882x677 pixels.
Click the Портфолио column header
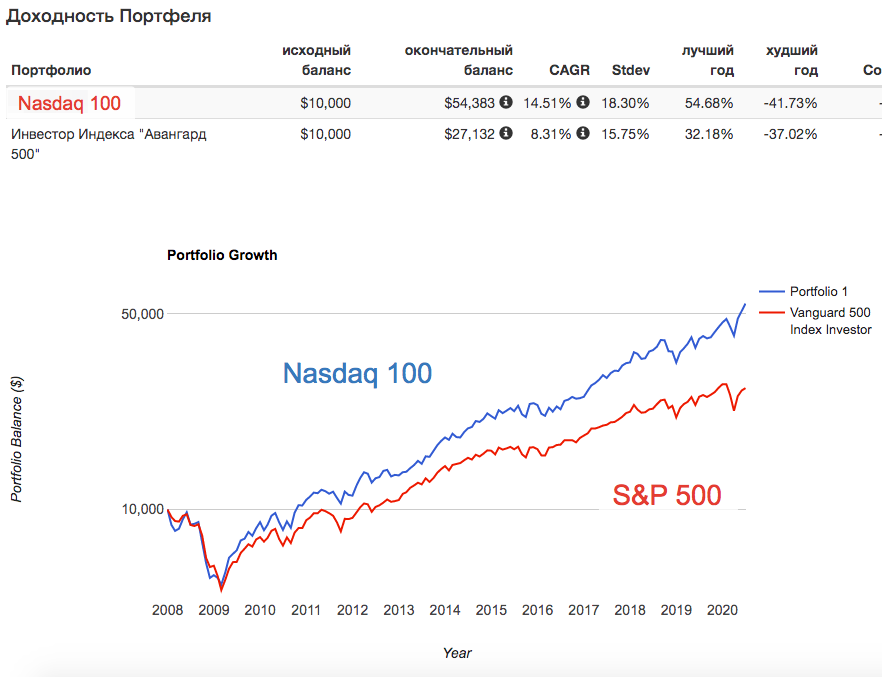(x=51, y=70)
